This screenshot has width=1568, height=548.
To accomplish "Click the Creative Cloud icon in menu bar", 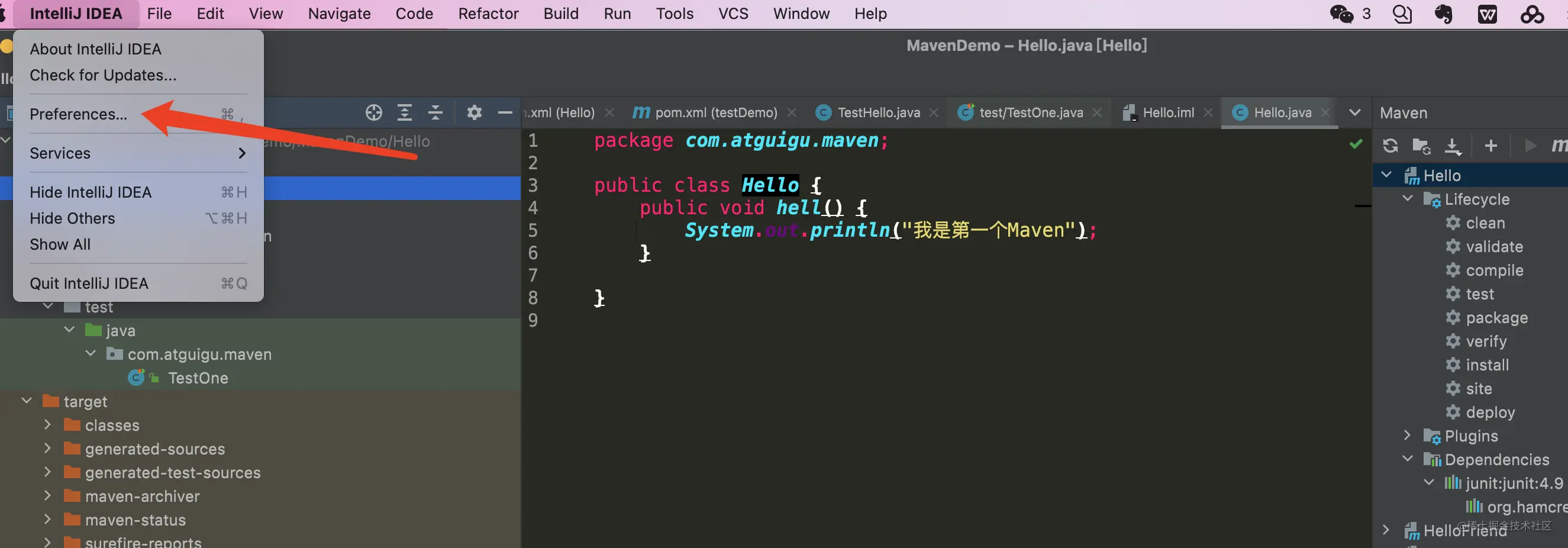I will point(1532,14).
